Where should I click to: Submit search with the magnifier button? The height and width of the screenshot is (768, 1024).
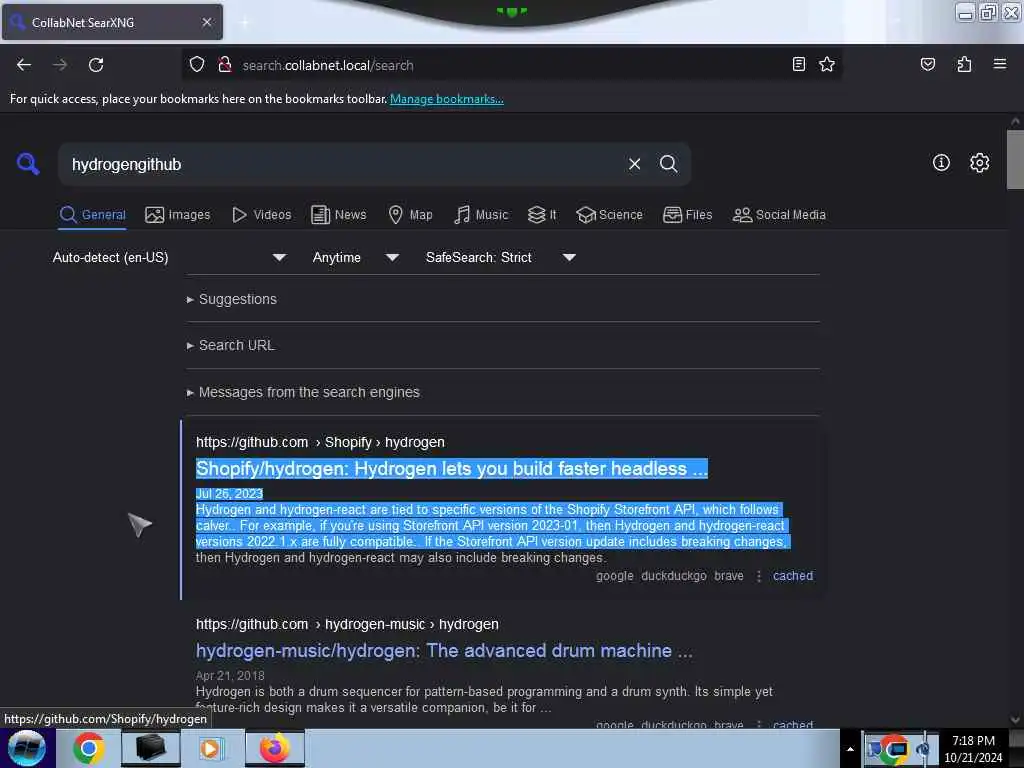pyautogui.click(x=668, y=164)
